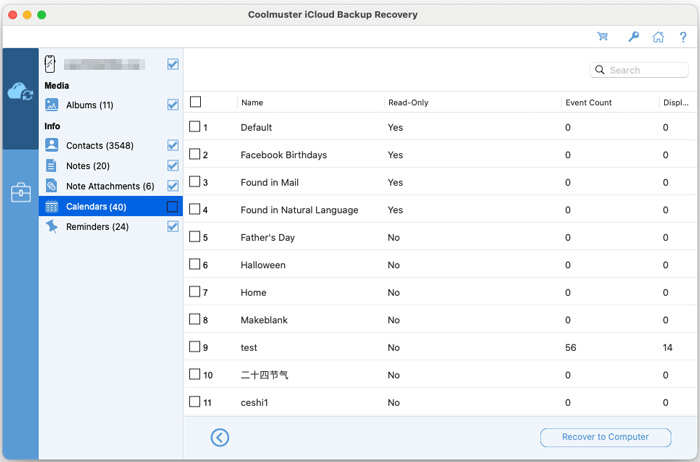700x462 pixels.
Task: Check the Facebook Birthdays row checkbox
Action: tap(194, 154)
